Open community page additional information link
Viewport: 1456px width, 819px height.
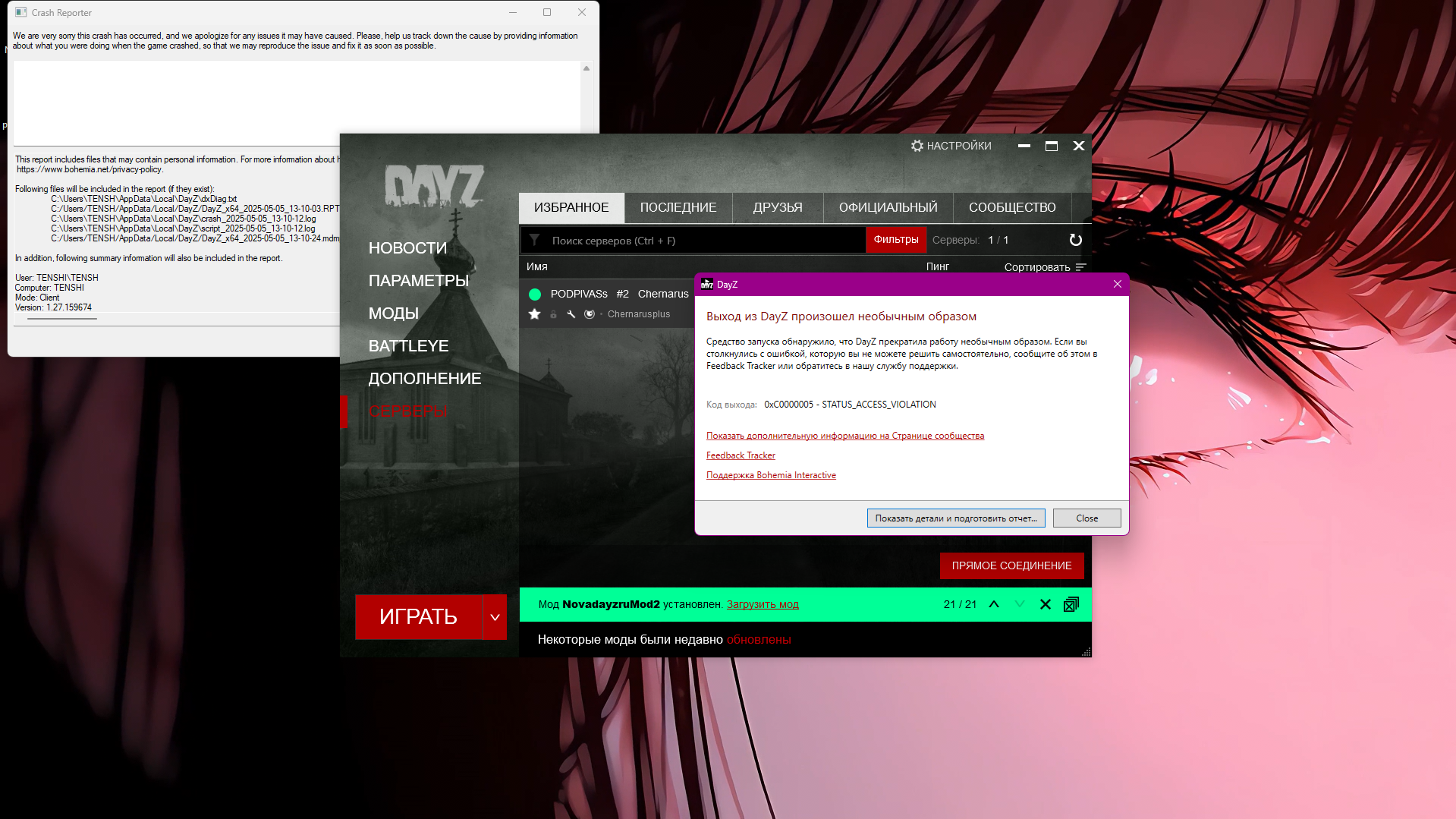[845, 436]
